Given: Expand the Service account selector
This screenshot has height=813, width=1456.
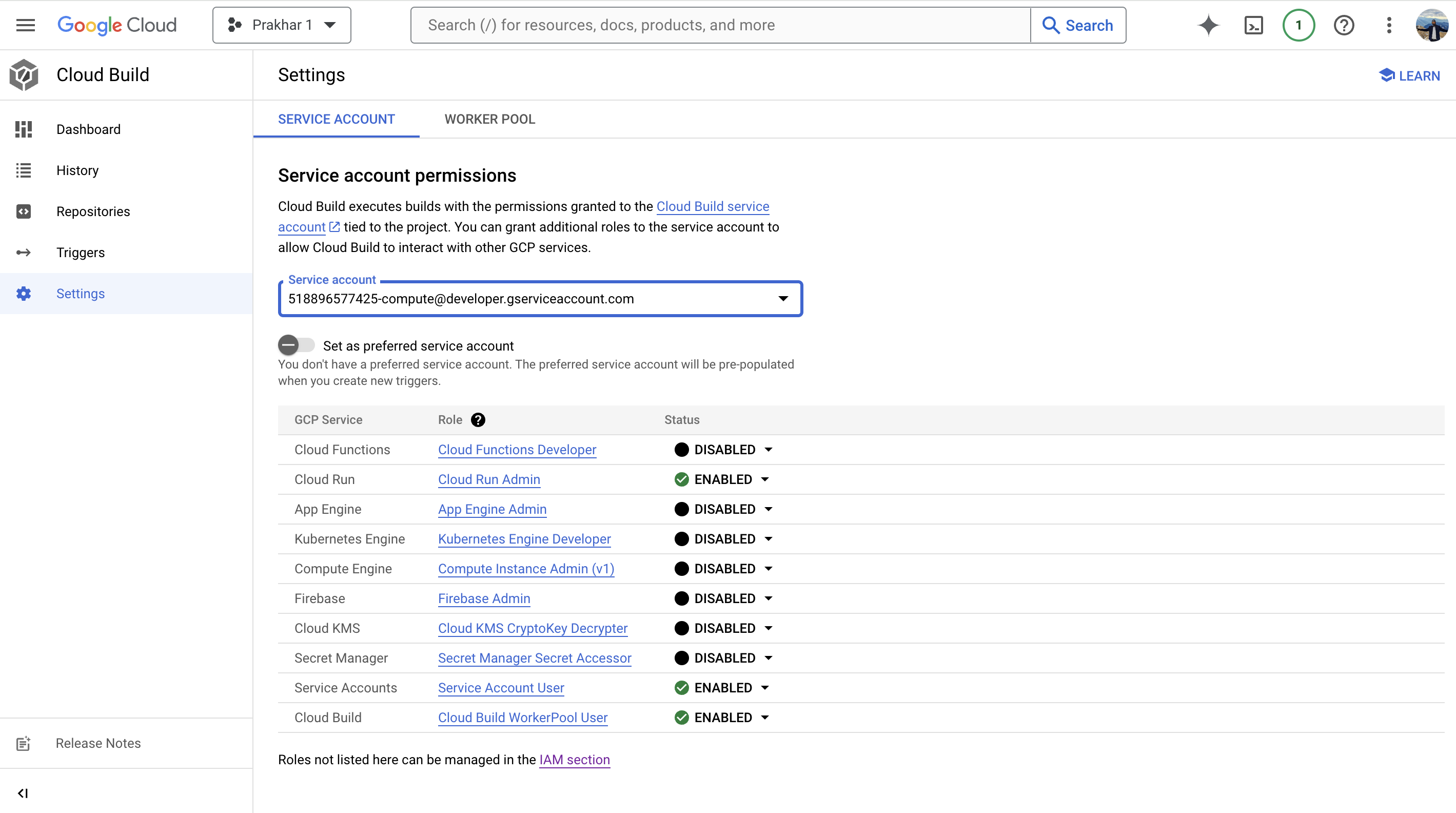Looking at the screenshot, I should (x=783, y=299).
